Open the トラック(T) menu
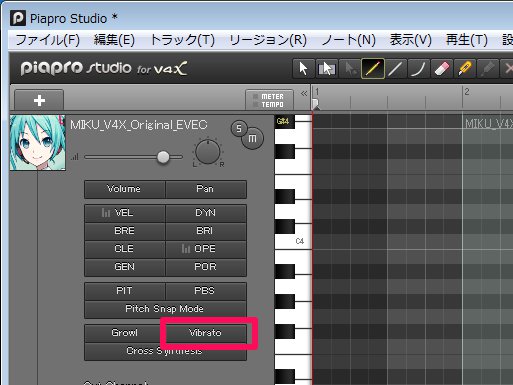Screen dimensions: 513x385 coord(182,40)
